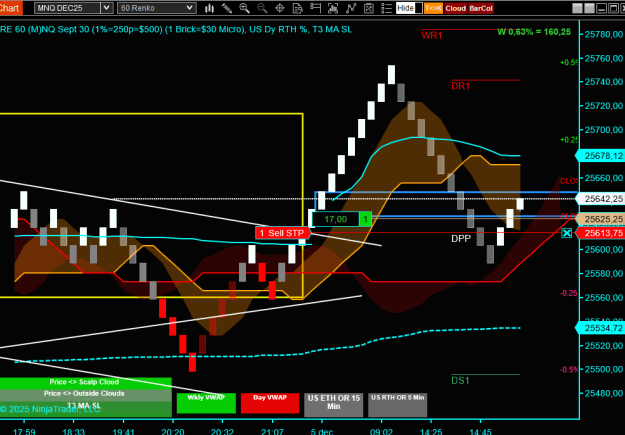This screenshot has height=435, width=625.
Task: Click the MNQ DEC25 instrument field
Action: (x=67, y=8)
